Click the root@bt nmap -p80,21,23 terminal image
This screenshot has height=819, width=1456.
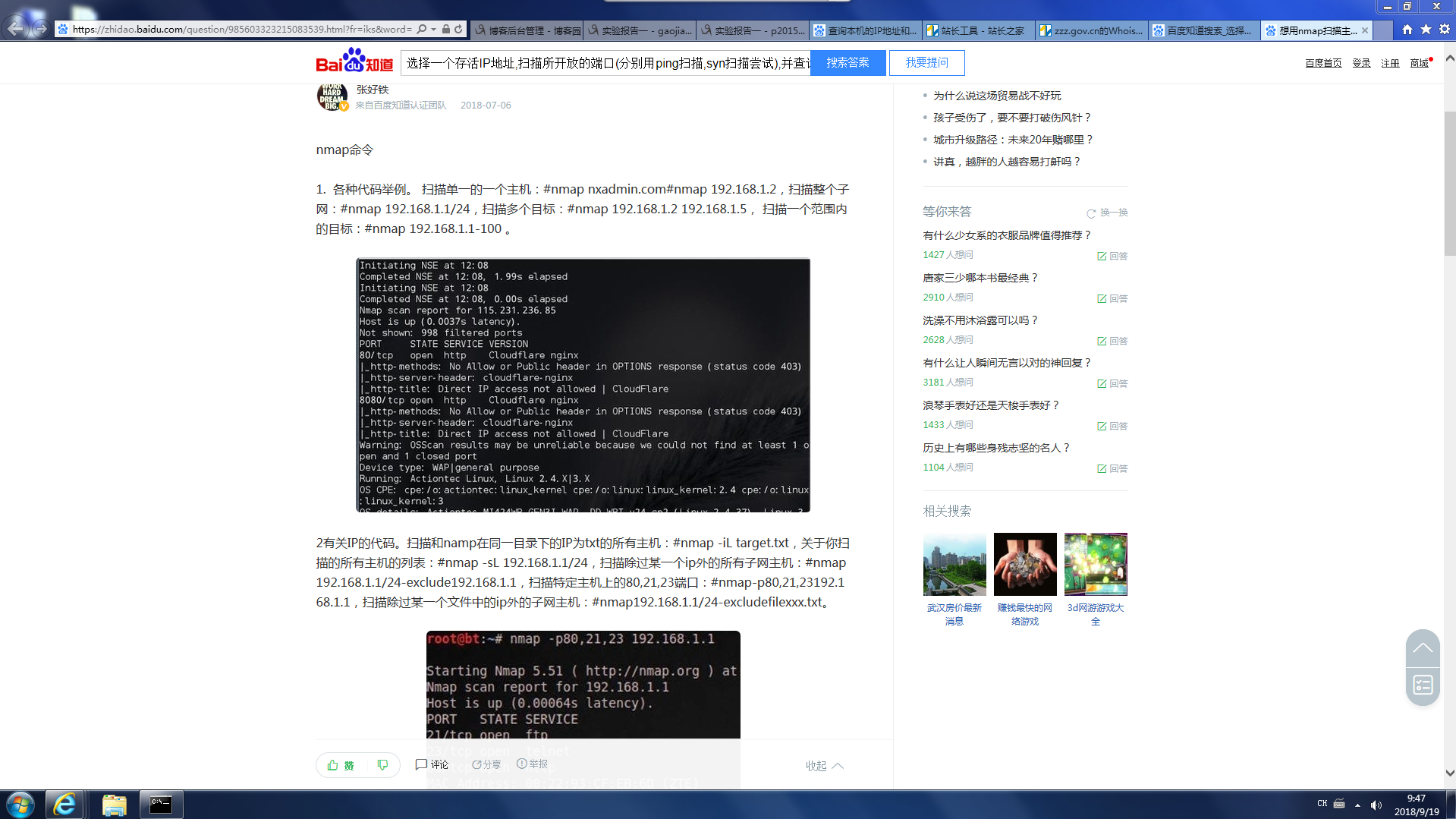pos(583,685)
